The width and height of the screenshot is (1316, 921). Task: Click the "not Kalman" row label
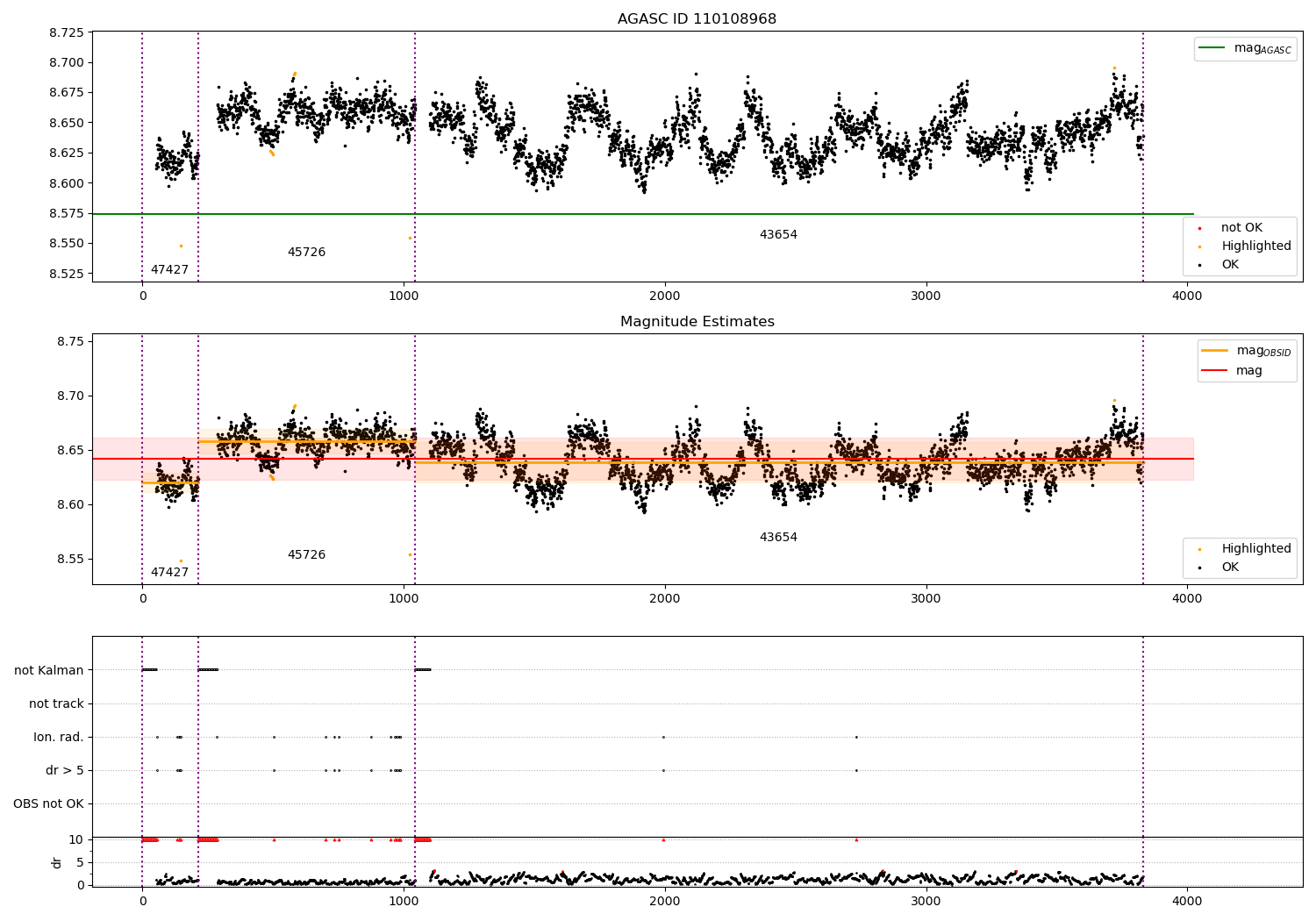(x=49, y=670)
